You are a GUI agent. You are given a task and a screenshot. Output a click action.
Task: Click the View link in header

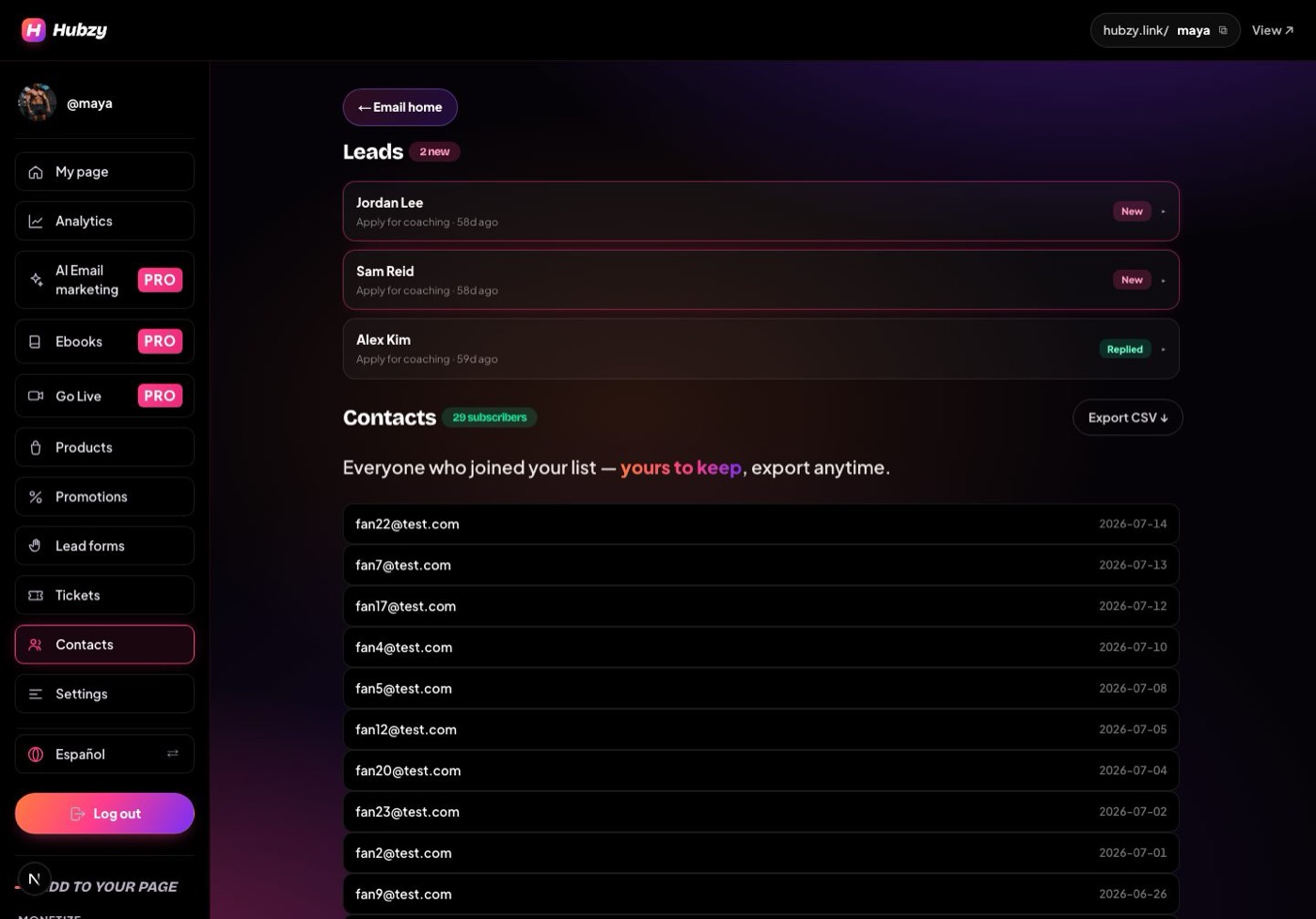pyautogui.click(x=1273, y=30)
